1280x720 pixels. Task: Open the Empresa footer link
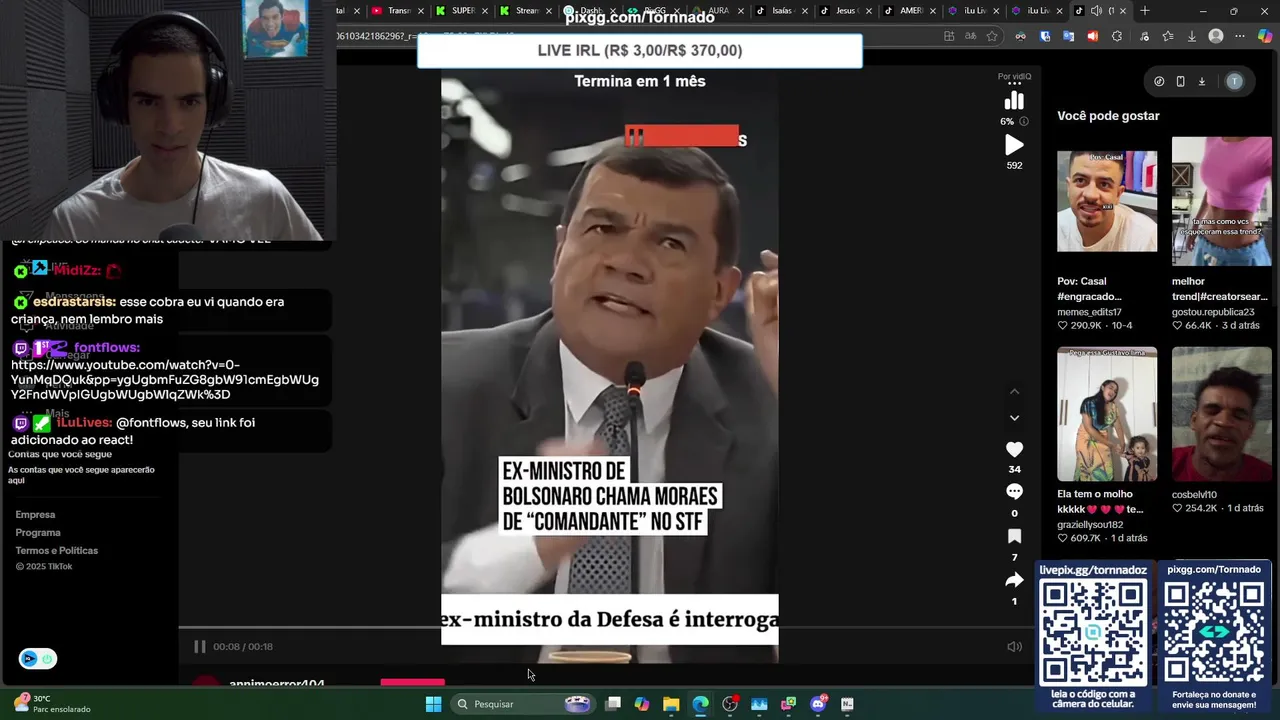(35, 515)
